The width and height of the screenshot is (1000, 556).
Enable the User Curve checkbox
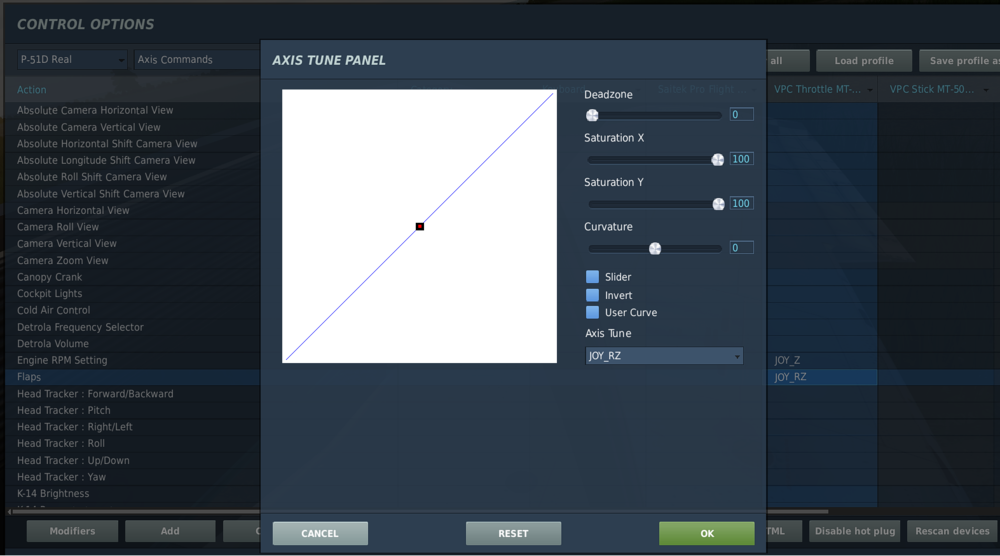592,312
